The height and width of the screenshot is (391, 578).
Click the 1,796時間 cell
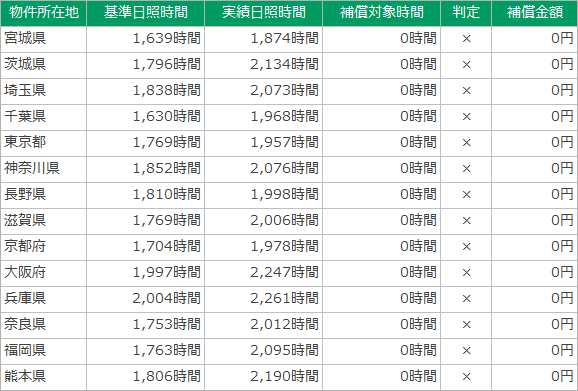[x=146, y=65]
